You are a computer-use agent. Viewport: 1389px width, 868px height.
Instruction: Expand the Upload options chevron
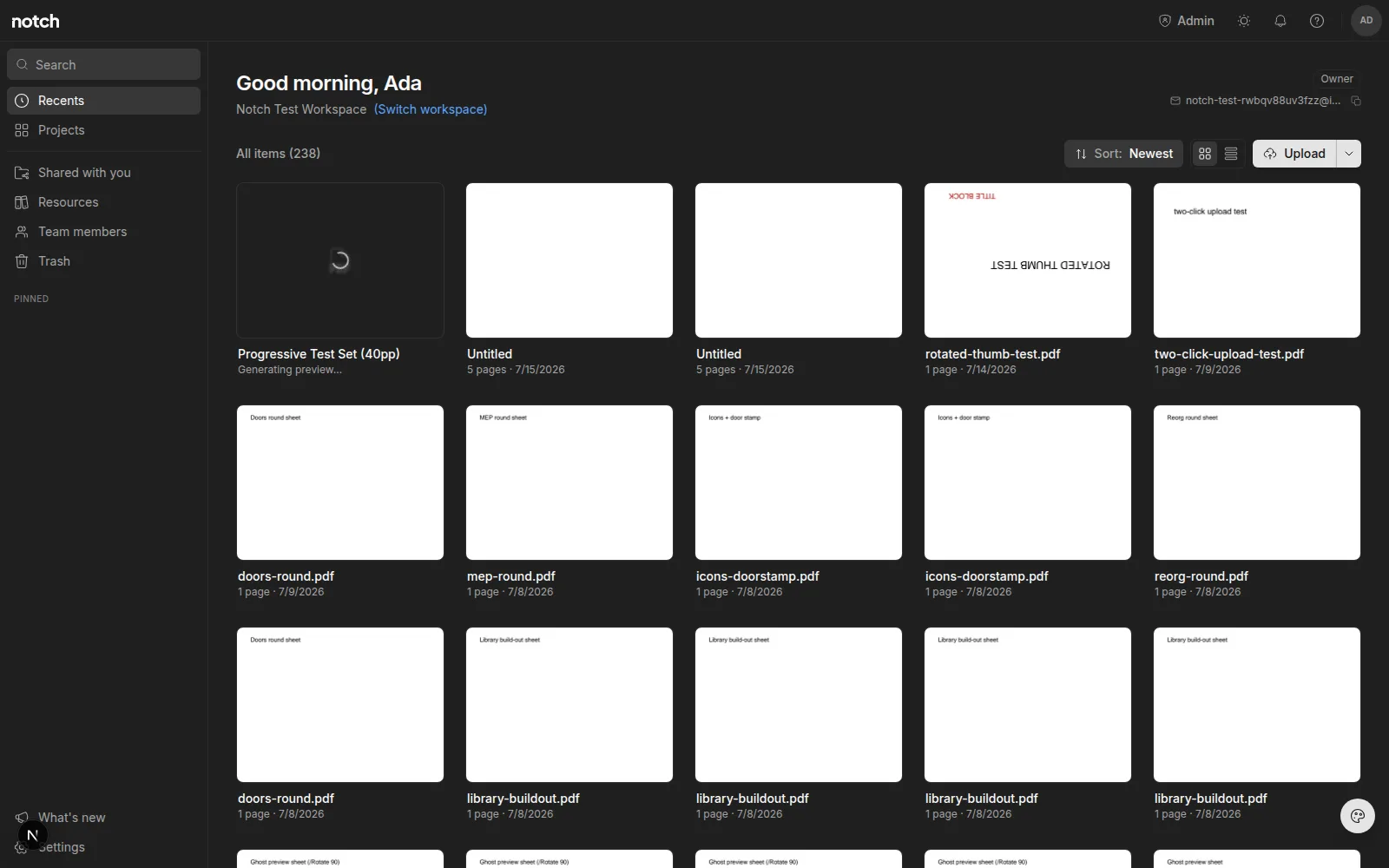coord(1349,154)
